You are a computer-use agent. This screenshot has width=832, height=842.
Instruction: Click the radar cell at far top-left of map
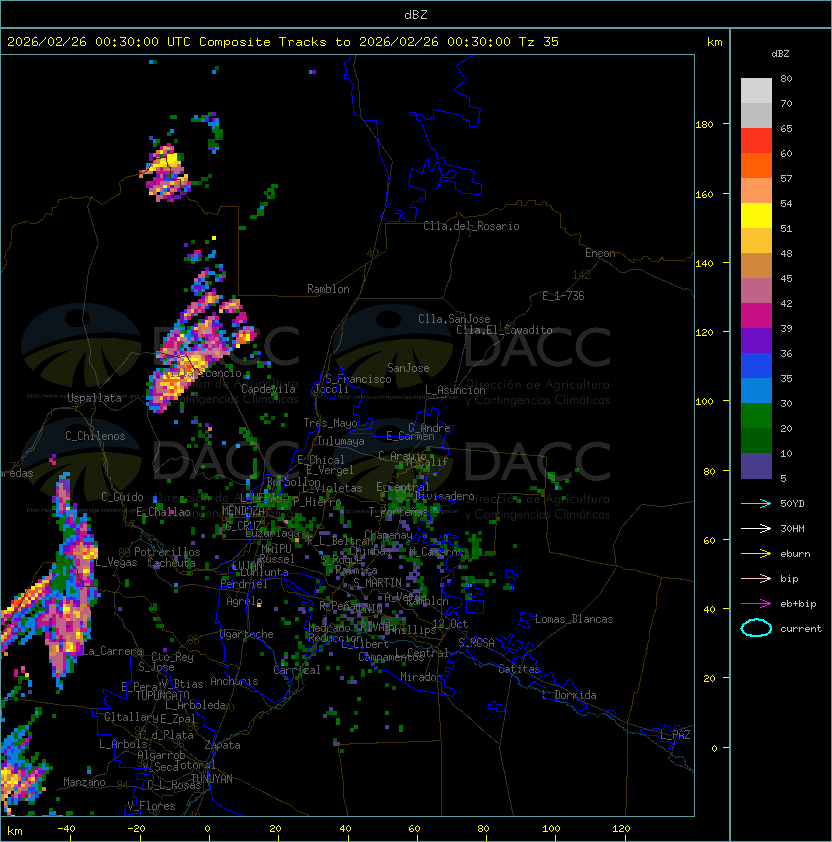167,175
